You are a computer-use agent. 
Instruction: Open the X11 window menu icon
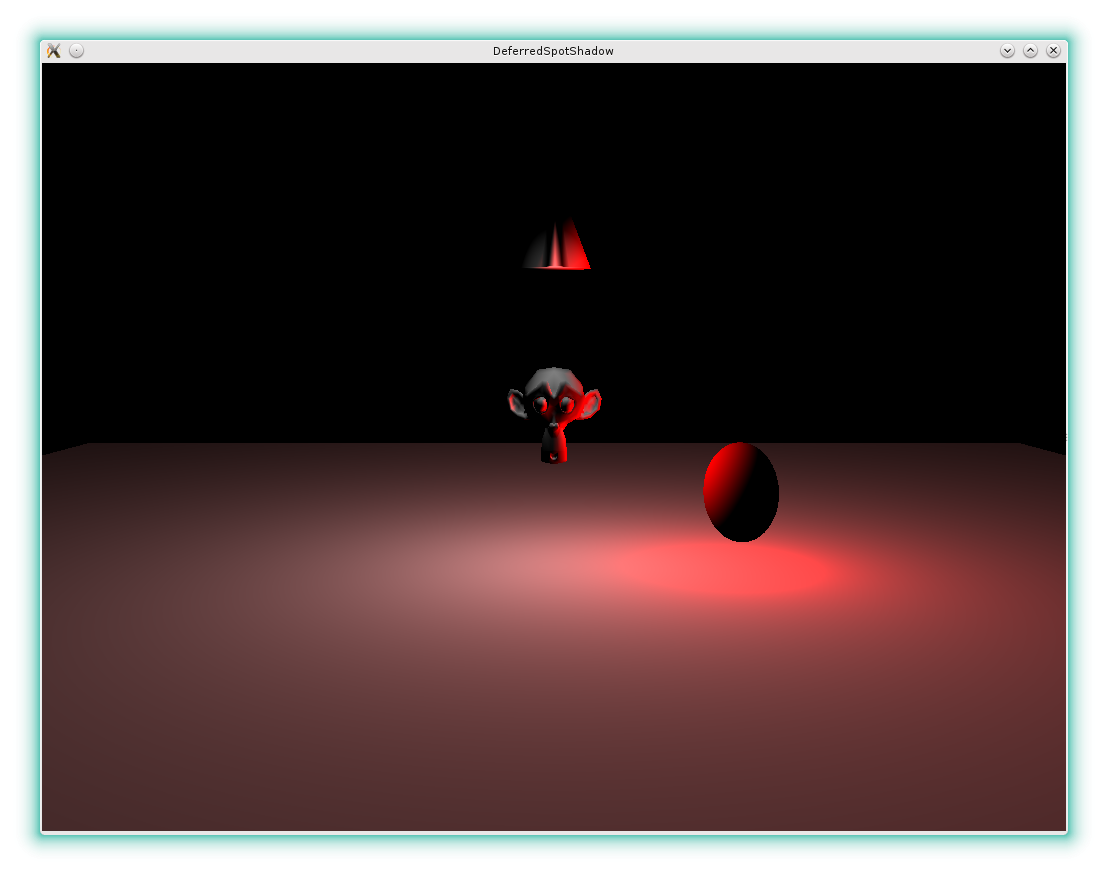click(54, 51)
